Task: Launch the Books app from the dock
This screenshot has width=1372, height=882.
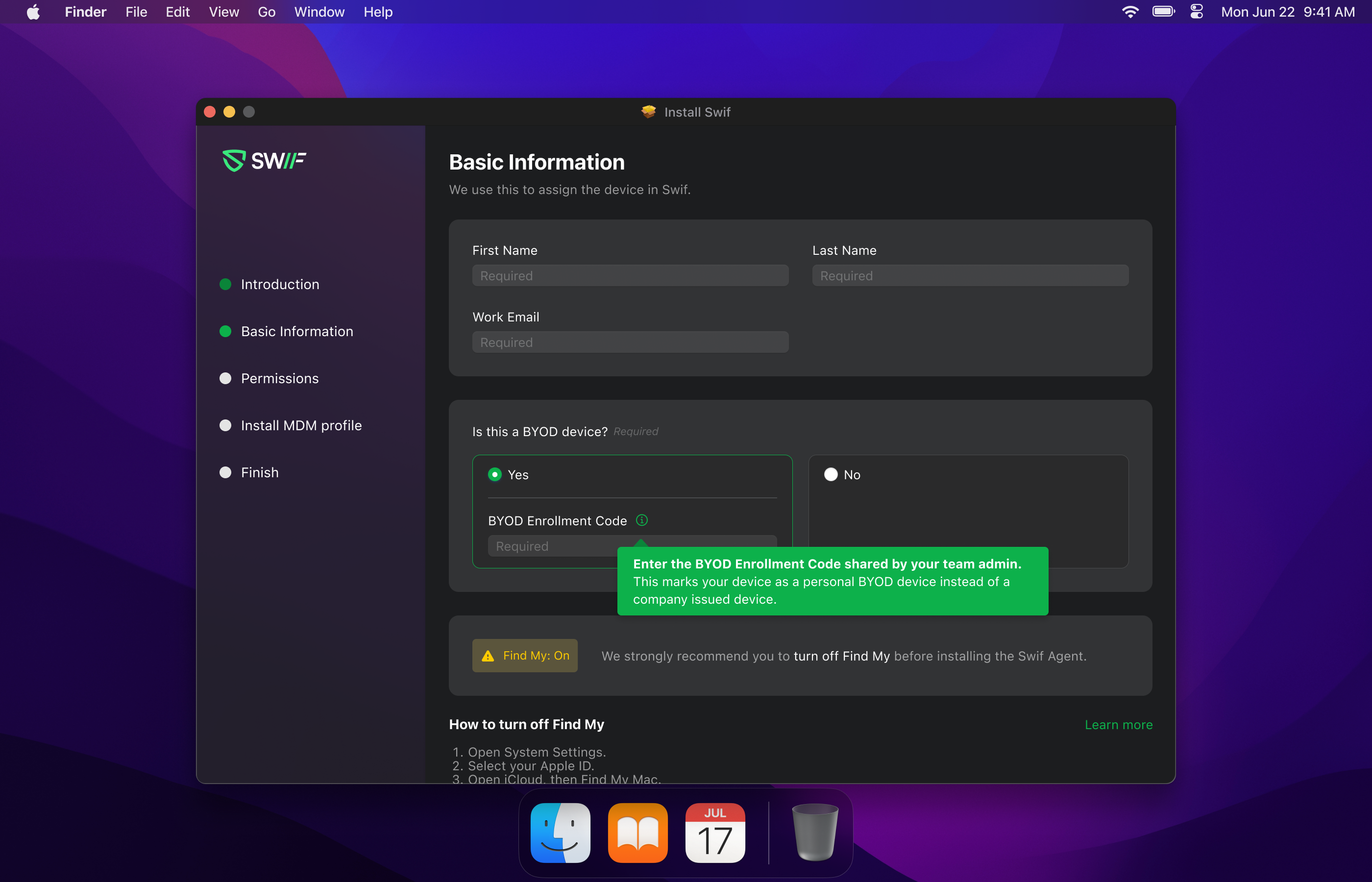Action: (637, 833)
